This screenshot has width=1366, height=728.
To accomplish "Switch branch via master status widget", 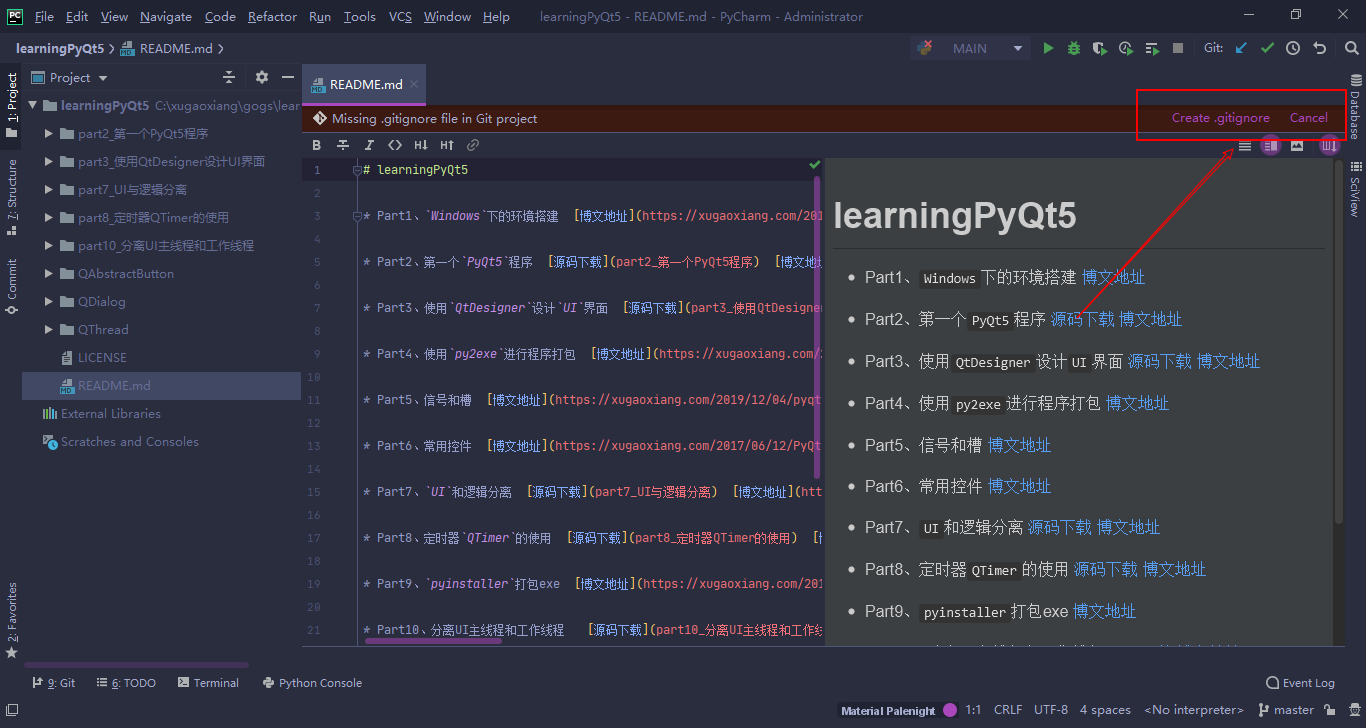I will (x=1286, y=710).
